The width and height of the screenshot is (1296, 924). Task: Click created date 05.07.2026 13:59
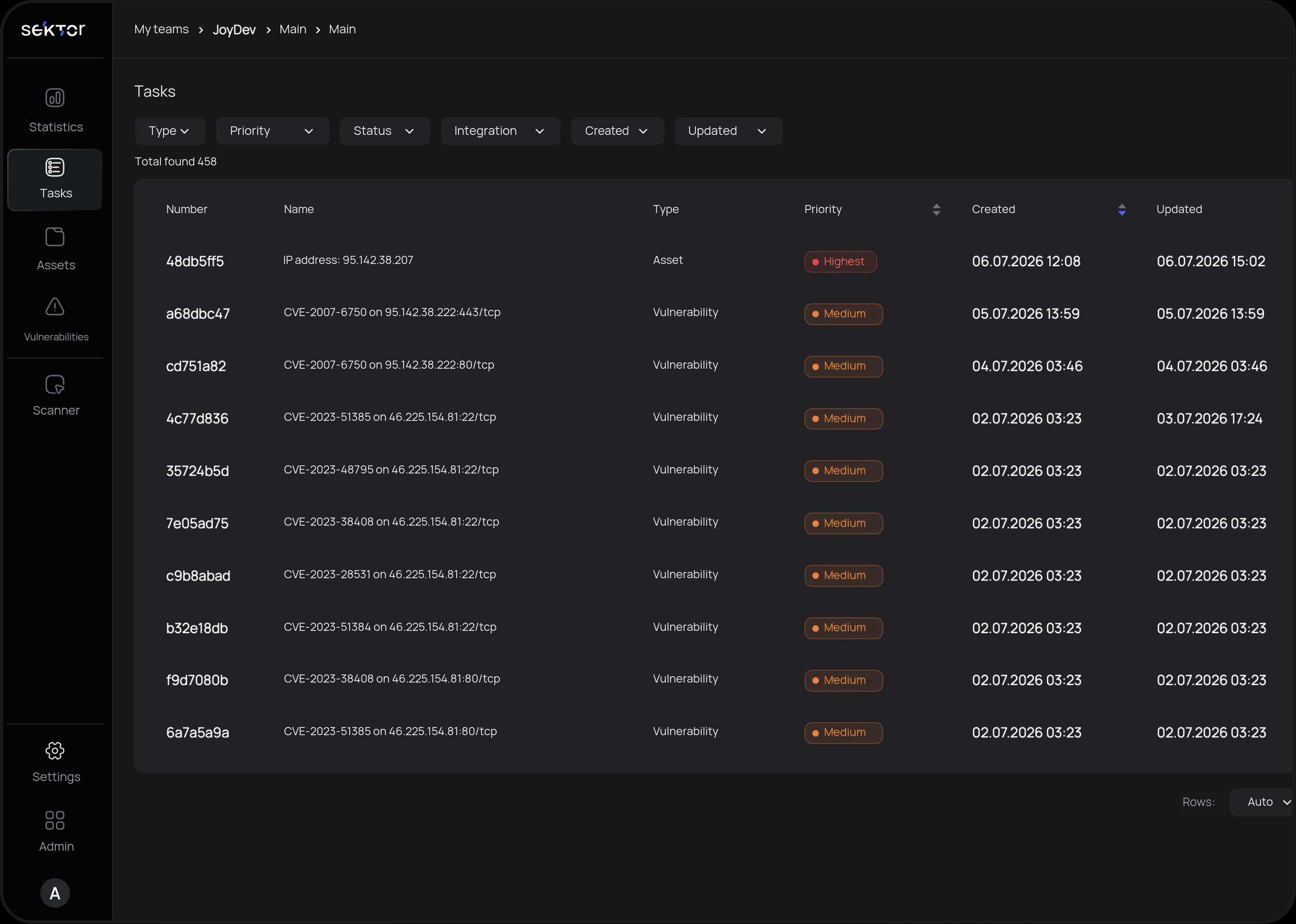click(1025, 313)
